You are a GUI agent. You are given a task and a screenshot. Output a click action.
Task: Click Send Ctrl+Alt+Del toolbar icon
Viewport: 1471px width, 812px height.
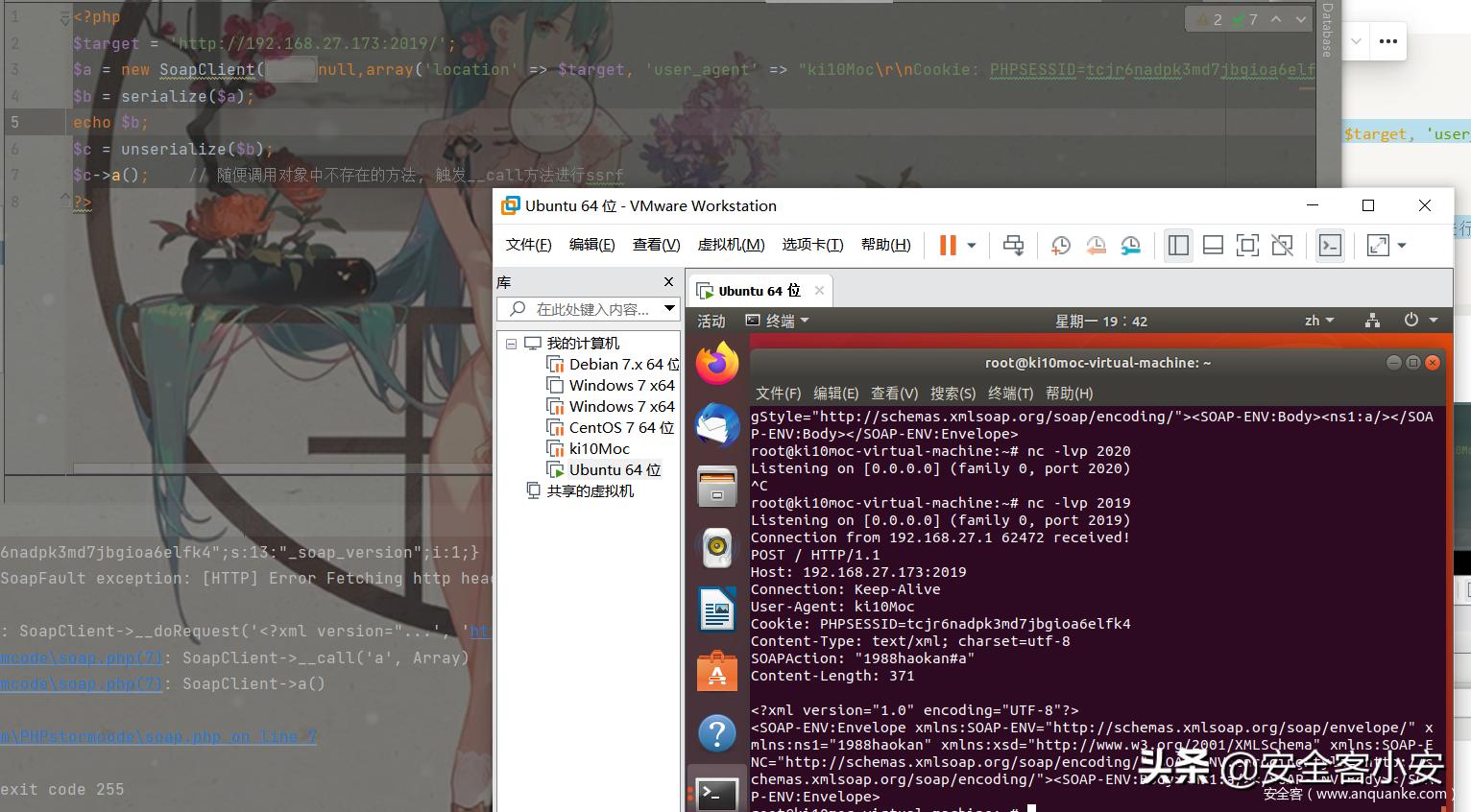click(1013, 246)
